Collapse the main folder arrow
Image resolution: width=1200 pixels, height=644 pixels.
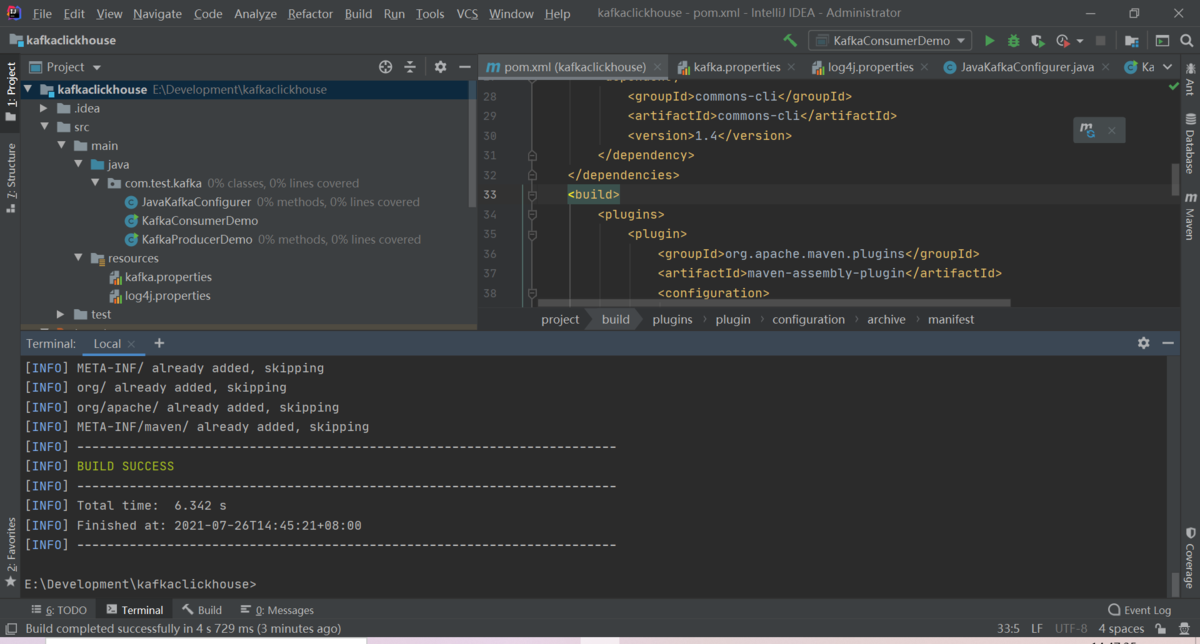[61, 146]
